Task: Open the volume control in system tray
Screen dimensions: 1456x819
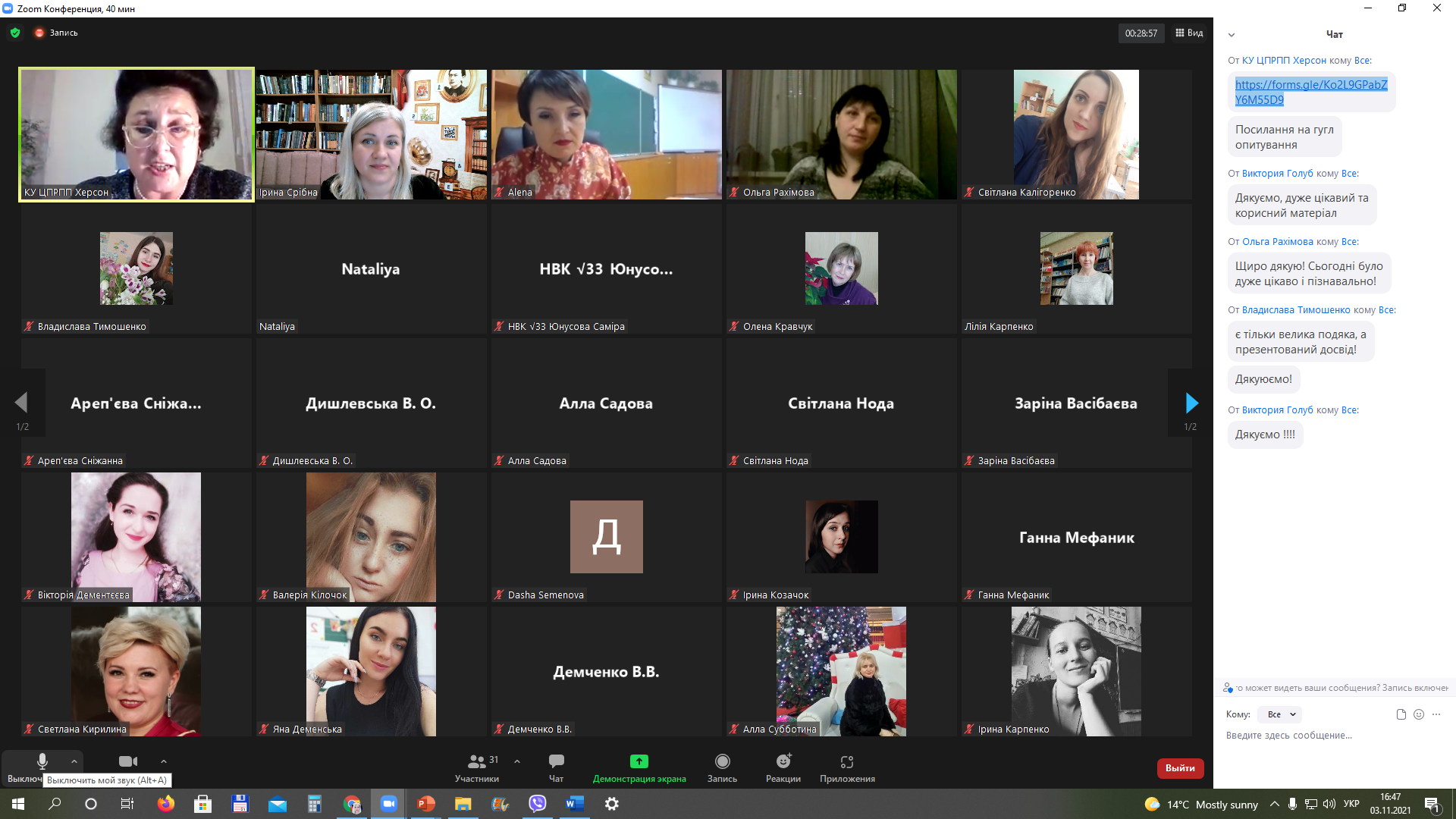Action: [1329, 804]
